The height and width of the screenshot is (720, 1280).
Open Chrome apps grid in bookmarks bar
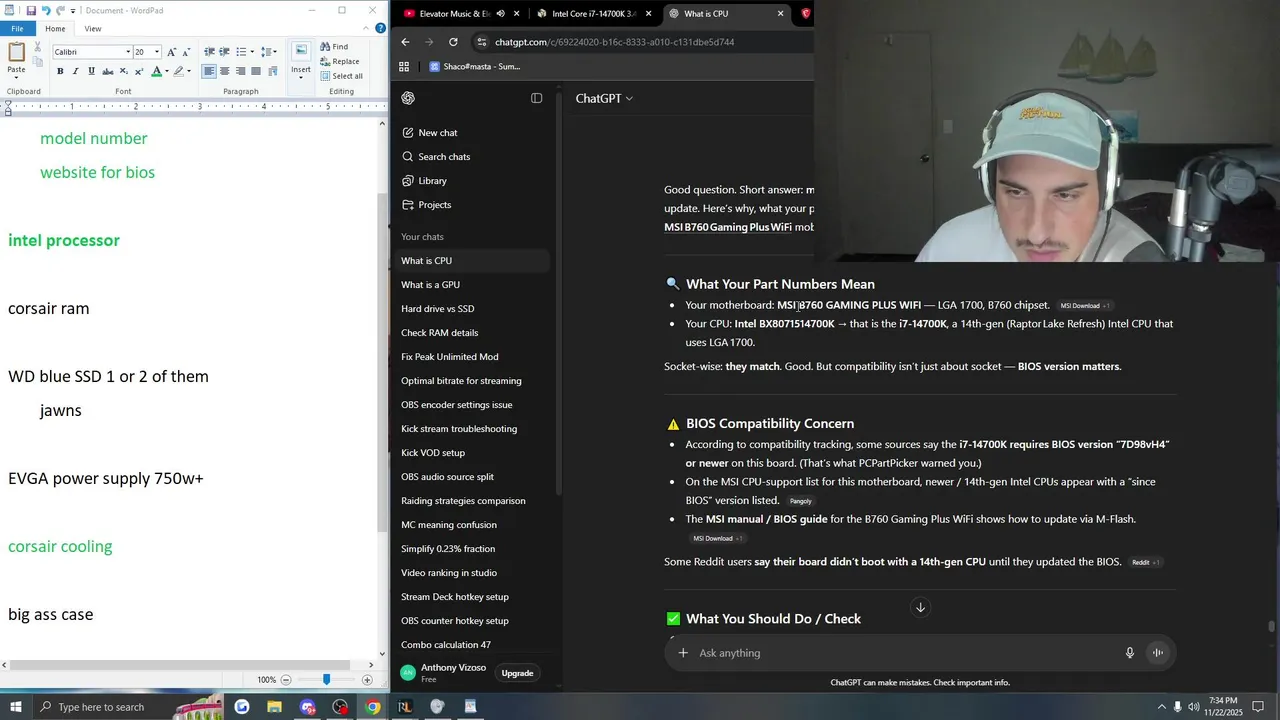[x=404, y=67]
